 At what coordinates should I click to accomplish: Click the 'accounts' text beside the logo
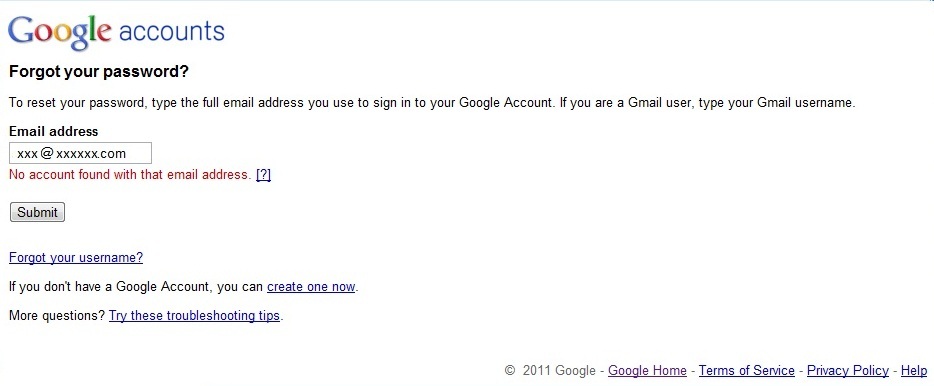click(172, 31)
